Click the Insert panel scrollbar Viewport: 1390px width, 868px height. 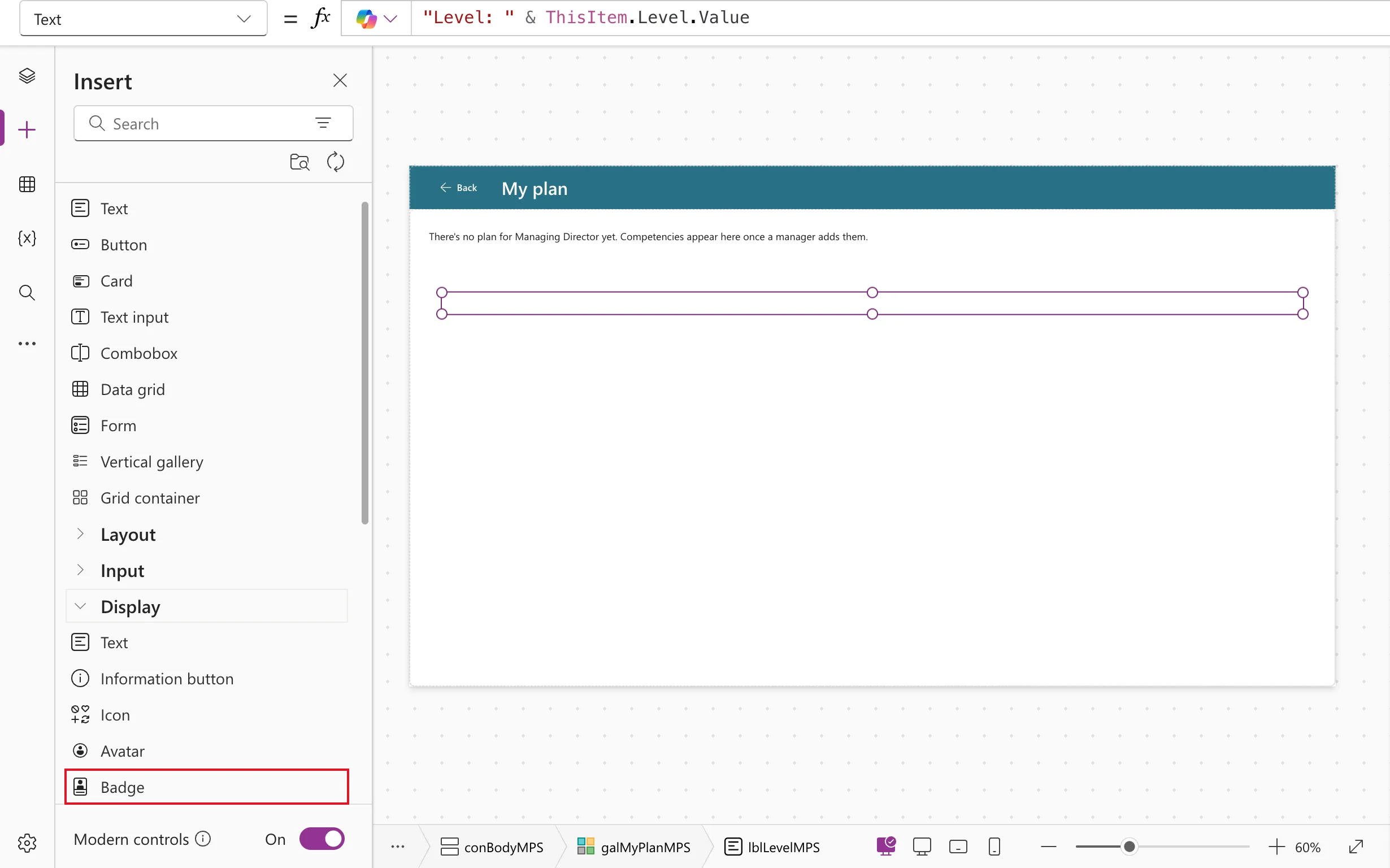coord(364,363)
